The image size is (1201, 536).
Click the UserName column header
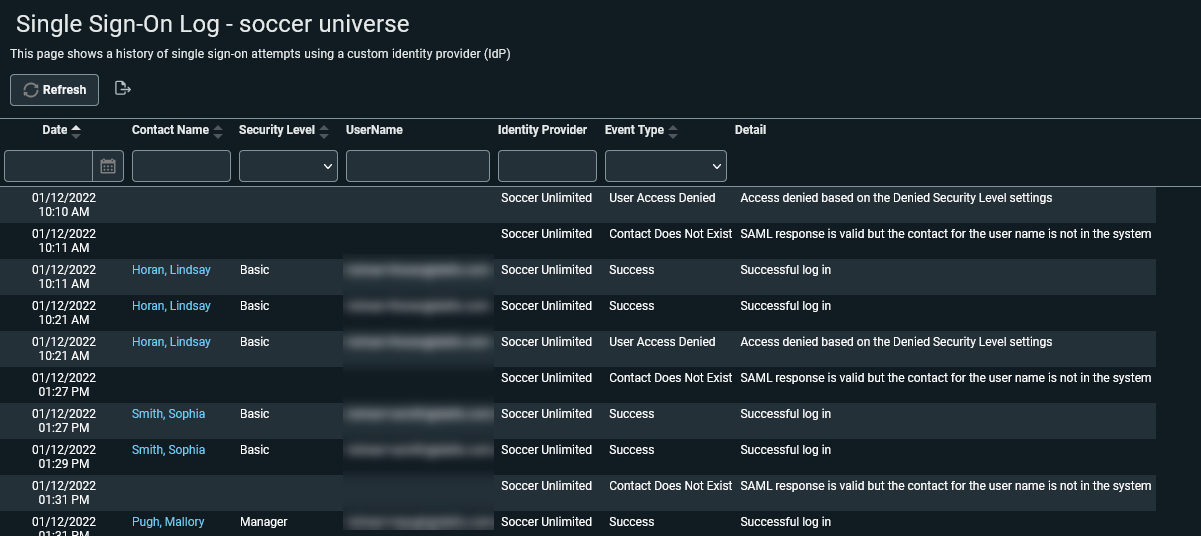(x=374, y=130)
